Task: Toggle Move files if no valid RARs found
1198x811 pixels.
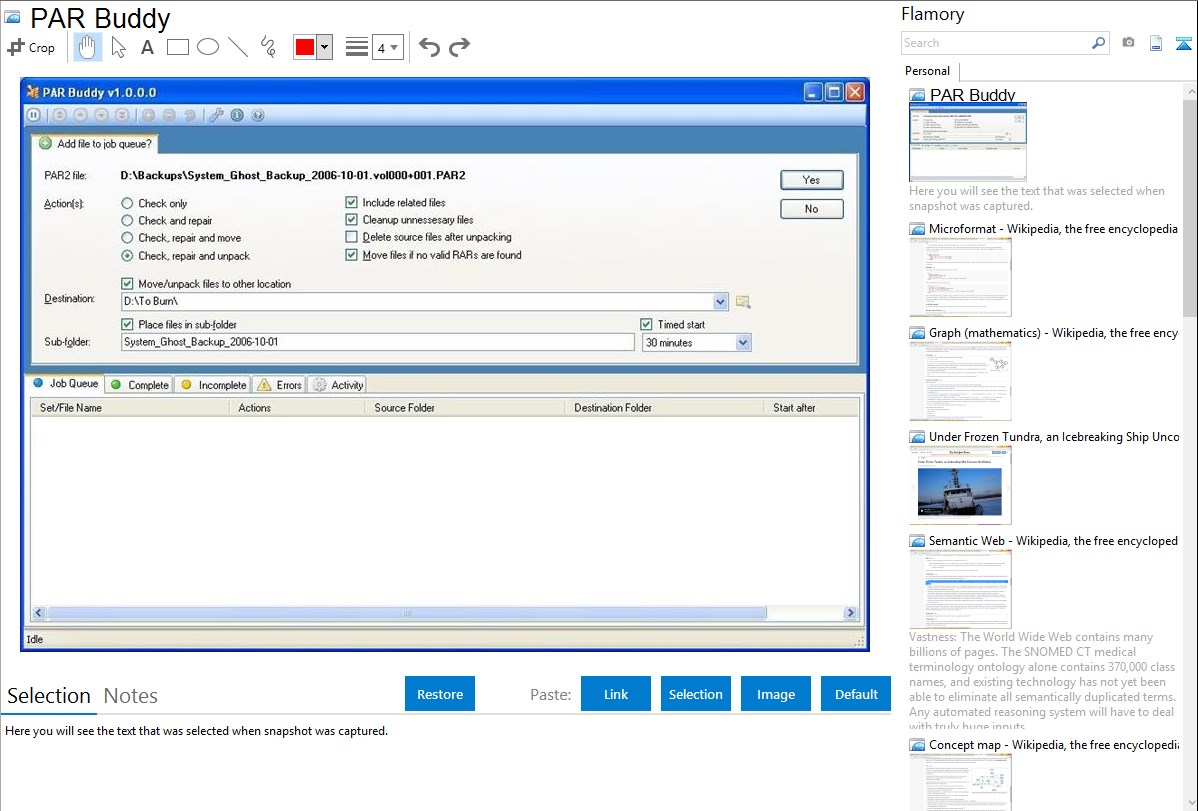Action: coord(351,255)
